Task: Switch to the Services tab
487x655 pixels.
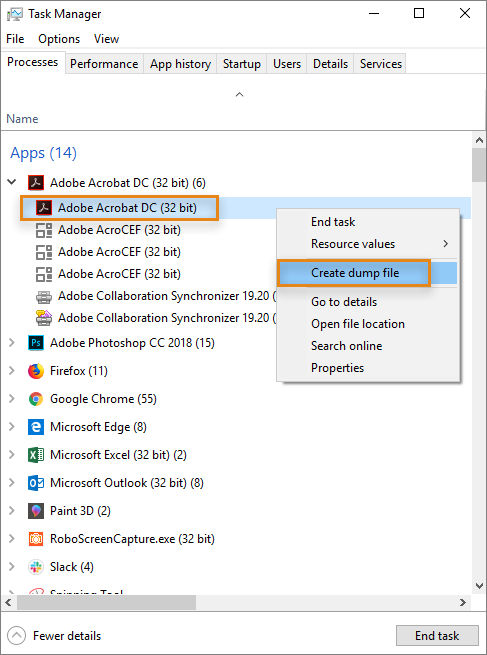Action: pos(380,64)
